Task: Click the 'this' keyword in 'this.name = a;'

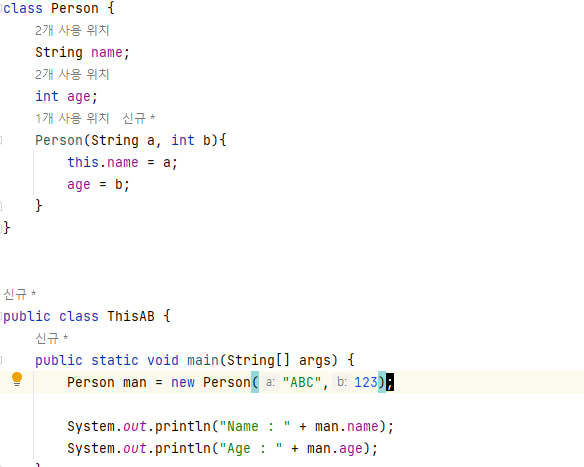Action: (x=83, y=162)
